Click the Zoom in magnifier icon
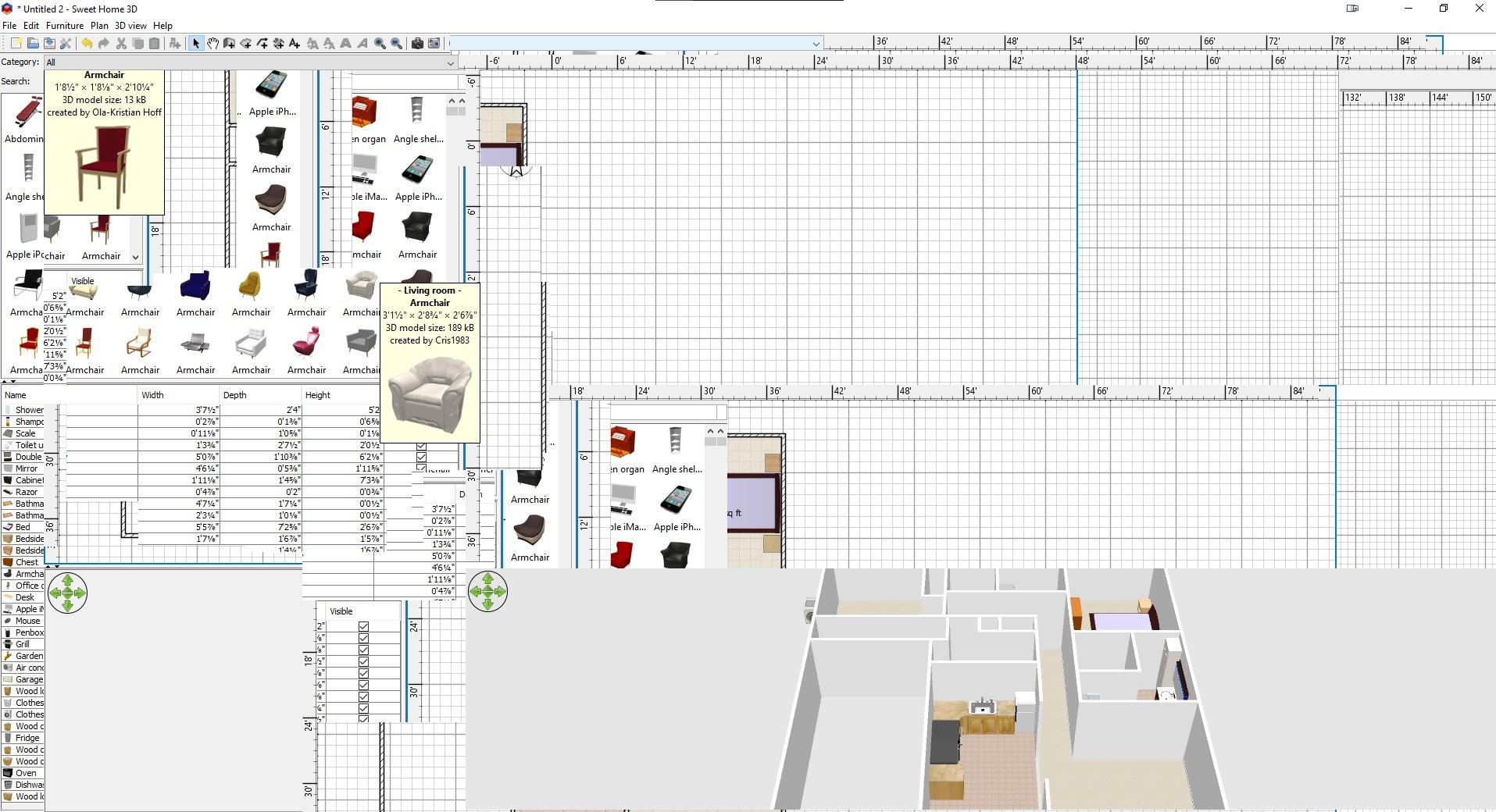 (x=380, y=44)
